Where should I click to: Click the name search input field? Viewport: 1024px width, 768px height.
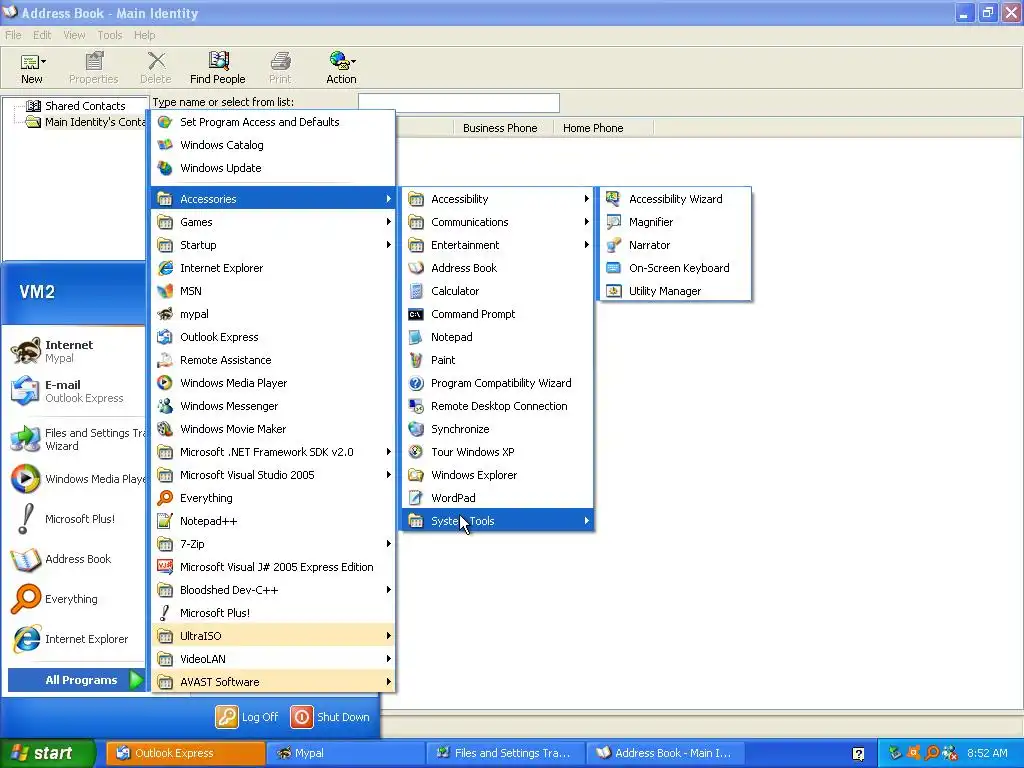(x=458, y=103)
